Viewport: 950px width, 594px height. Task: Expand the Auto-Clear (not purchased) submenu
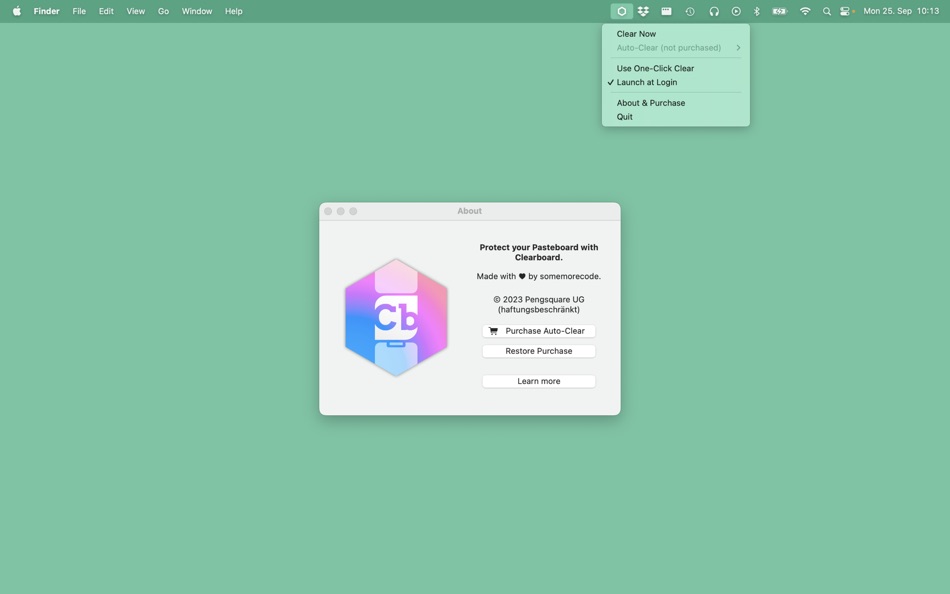point(676,48)
